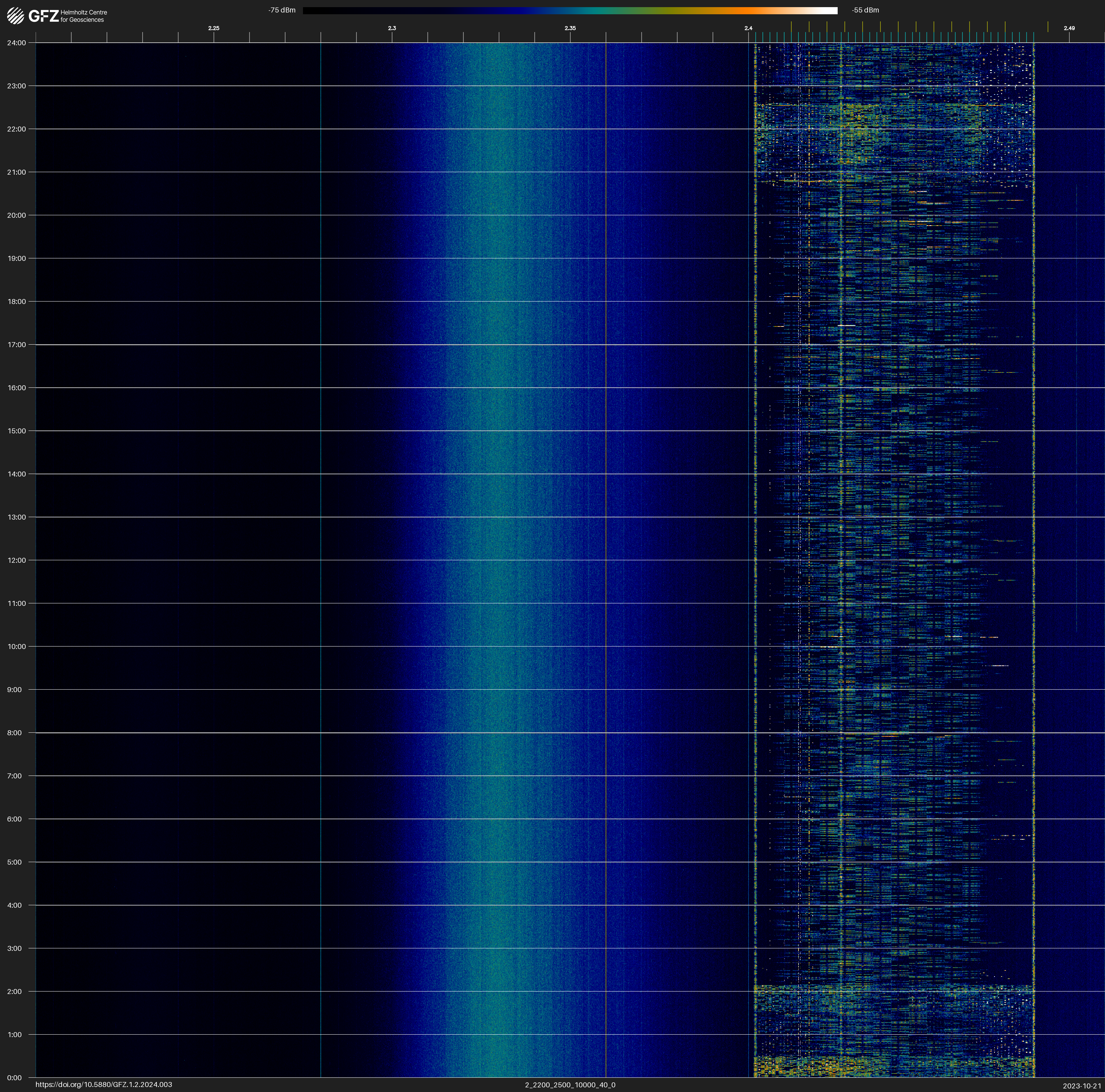The image size is (1105, 1092).
Task: Click the 2023-10-21 date label
Action: [1081, 1086]
